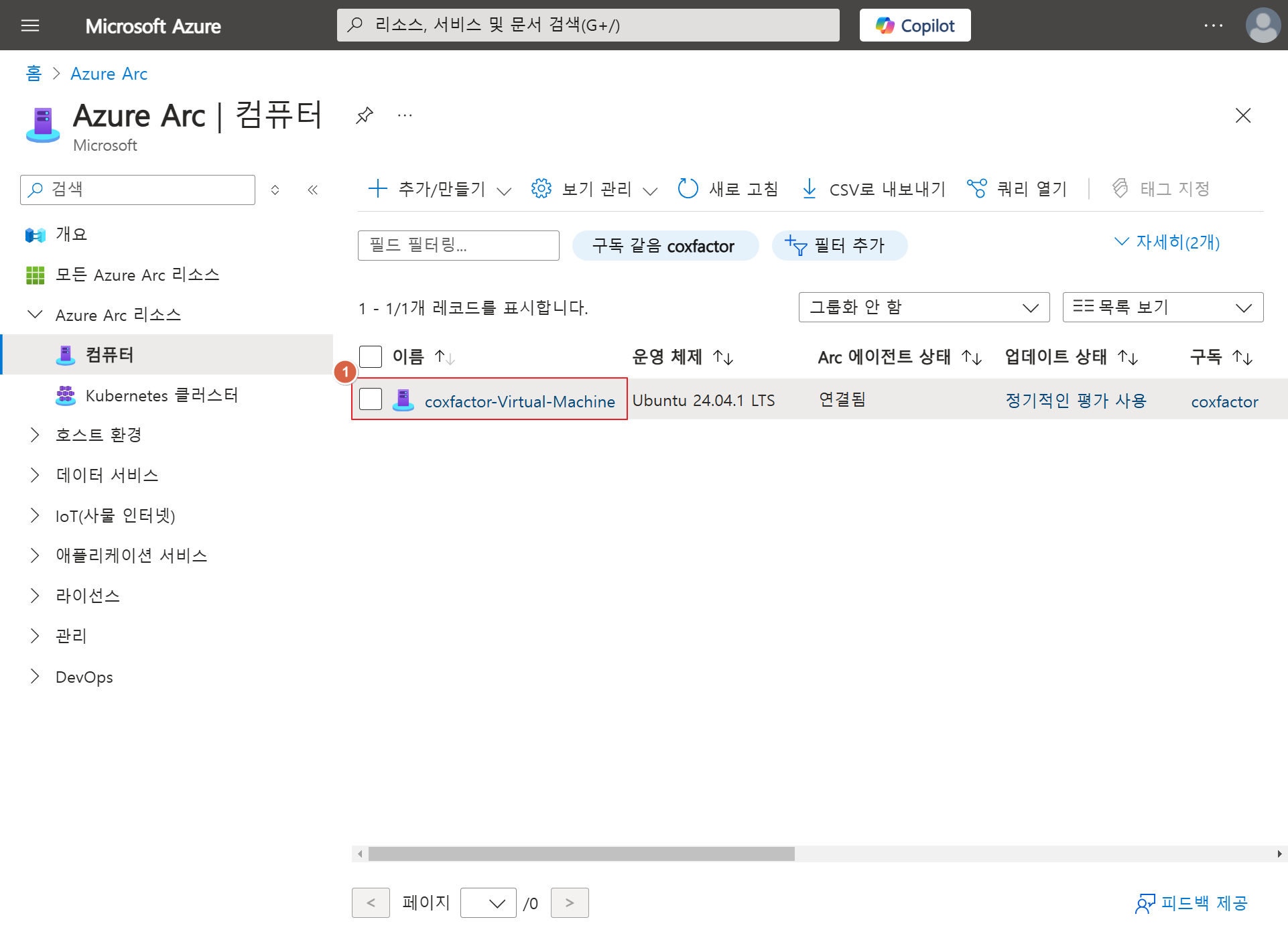Click the refresh (새로 고침) icon
This screenshot has width=1288, height=942.
[x=688, y=189]
